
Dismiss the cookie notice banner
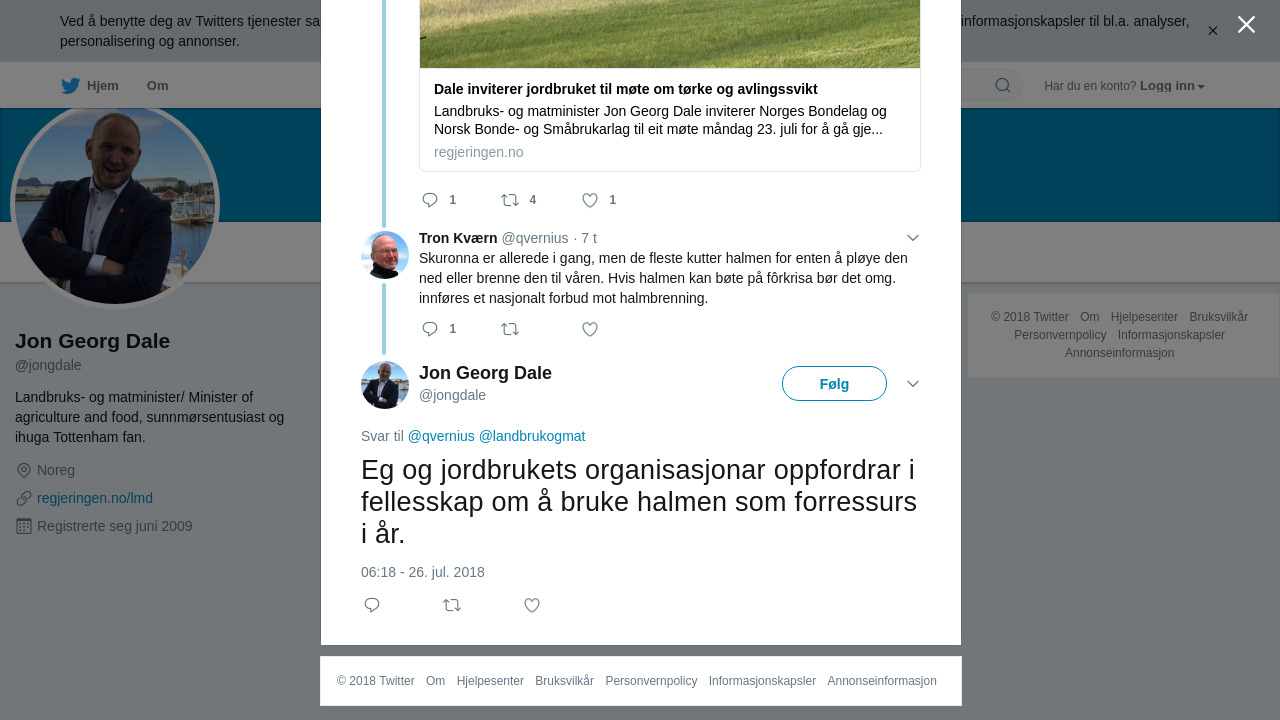(1213, 31)
